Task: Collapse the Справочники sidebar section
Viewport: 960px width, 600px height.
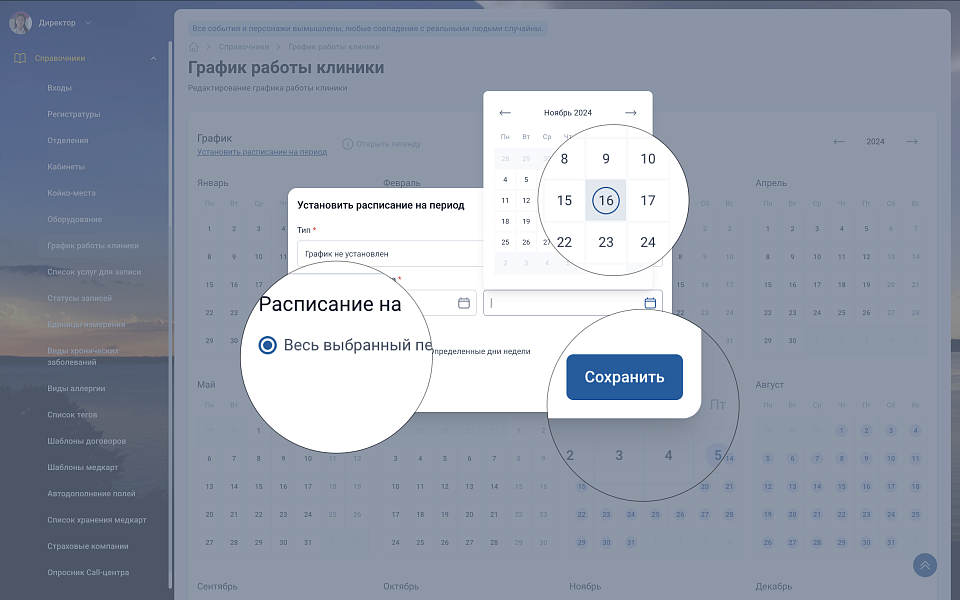Action: pos(153,58)
